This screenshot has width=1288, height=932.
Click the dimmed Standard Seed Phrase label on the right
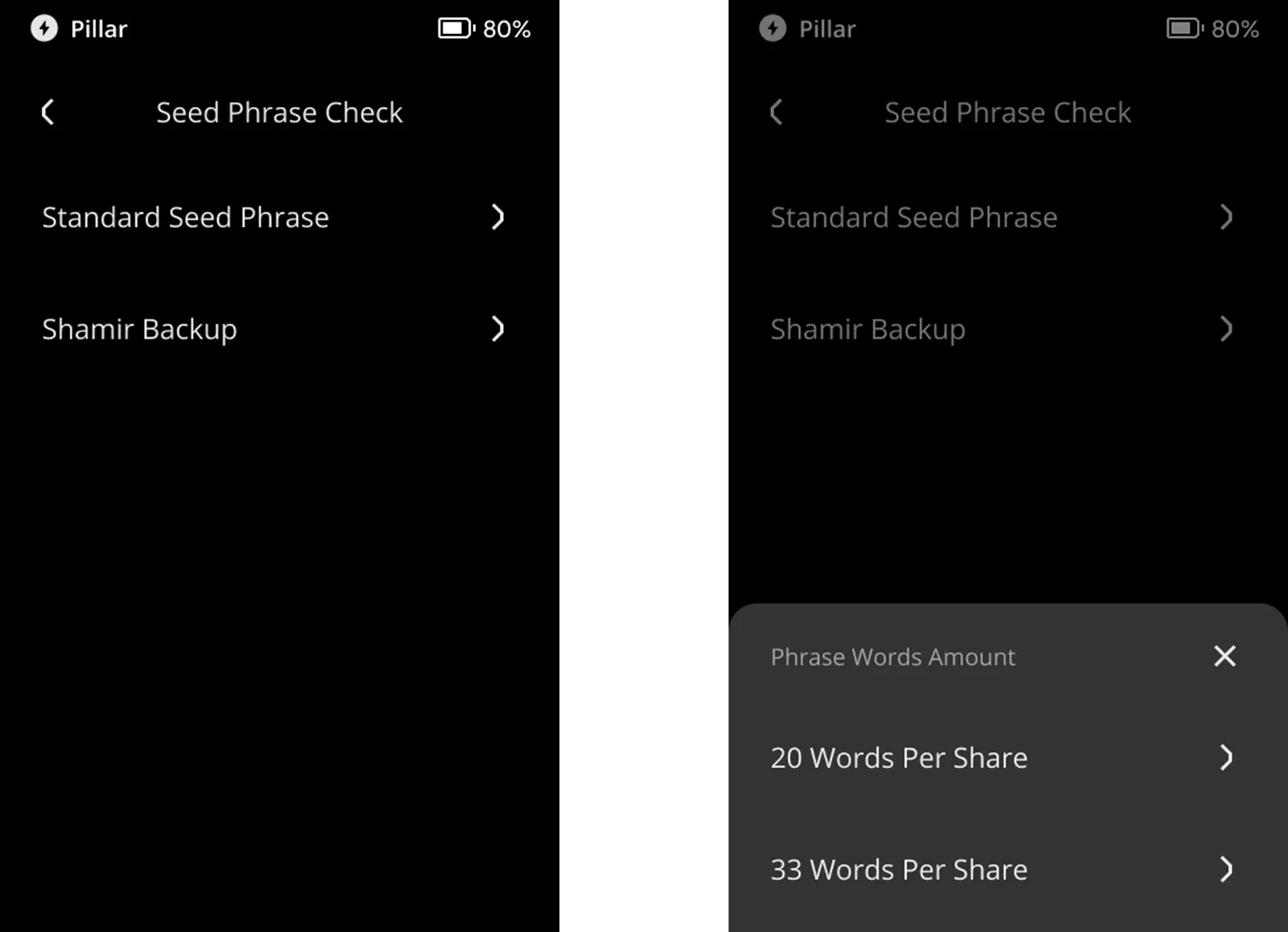tap(913, 217)
